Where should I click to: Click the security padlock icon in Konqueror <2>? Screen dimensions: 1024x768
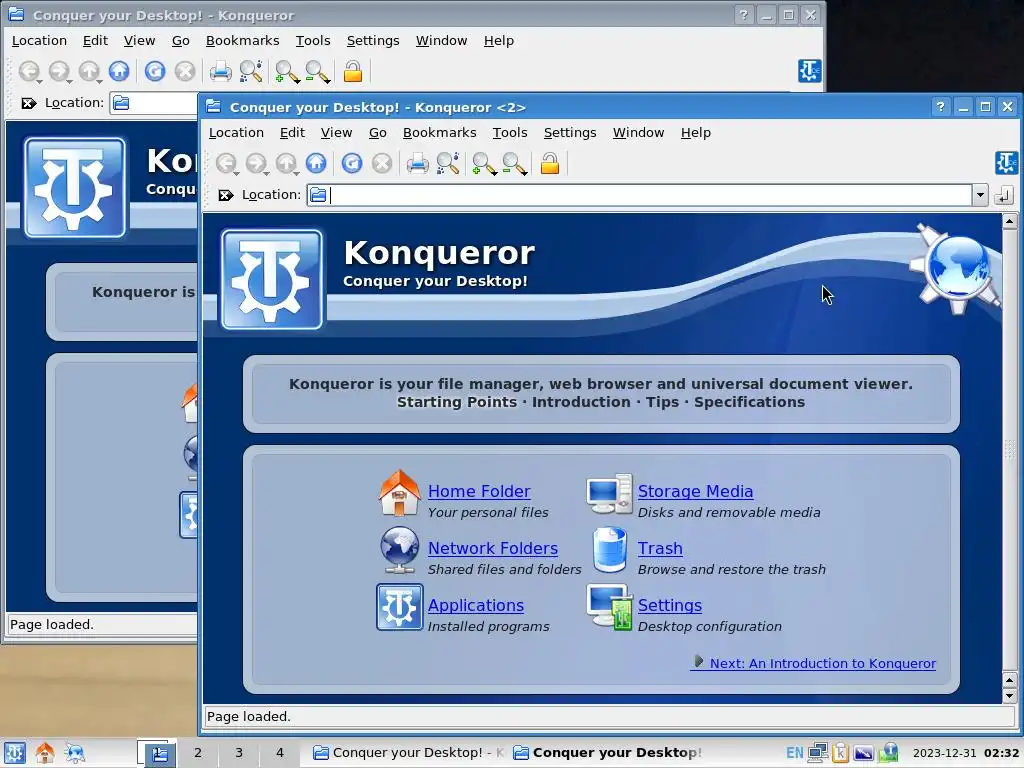tap(550, 163)
